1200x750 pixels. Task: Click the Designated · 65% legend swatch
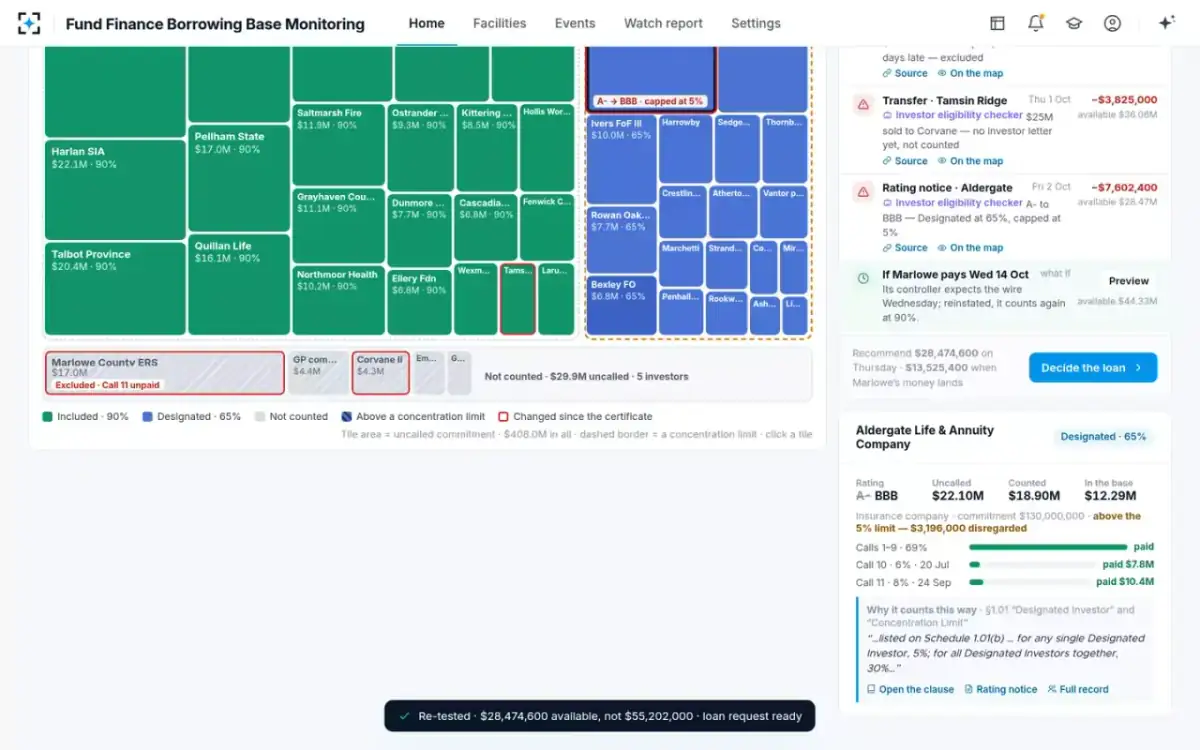point(147,417)
